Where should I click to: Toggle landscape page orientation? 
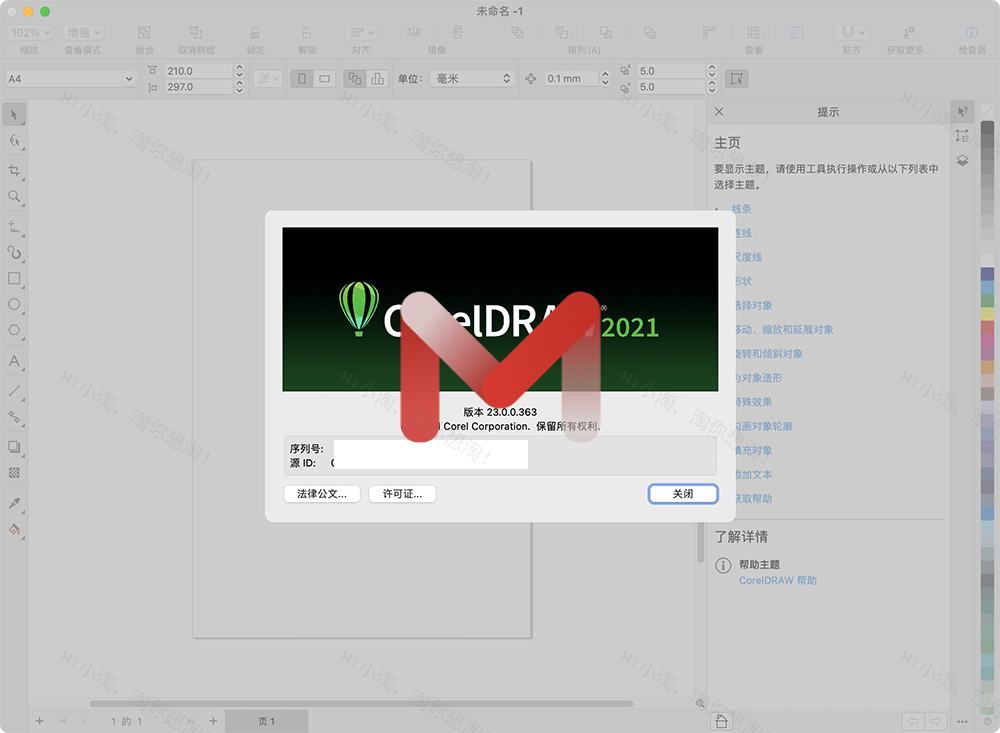[323, 78]
